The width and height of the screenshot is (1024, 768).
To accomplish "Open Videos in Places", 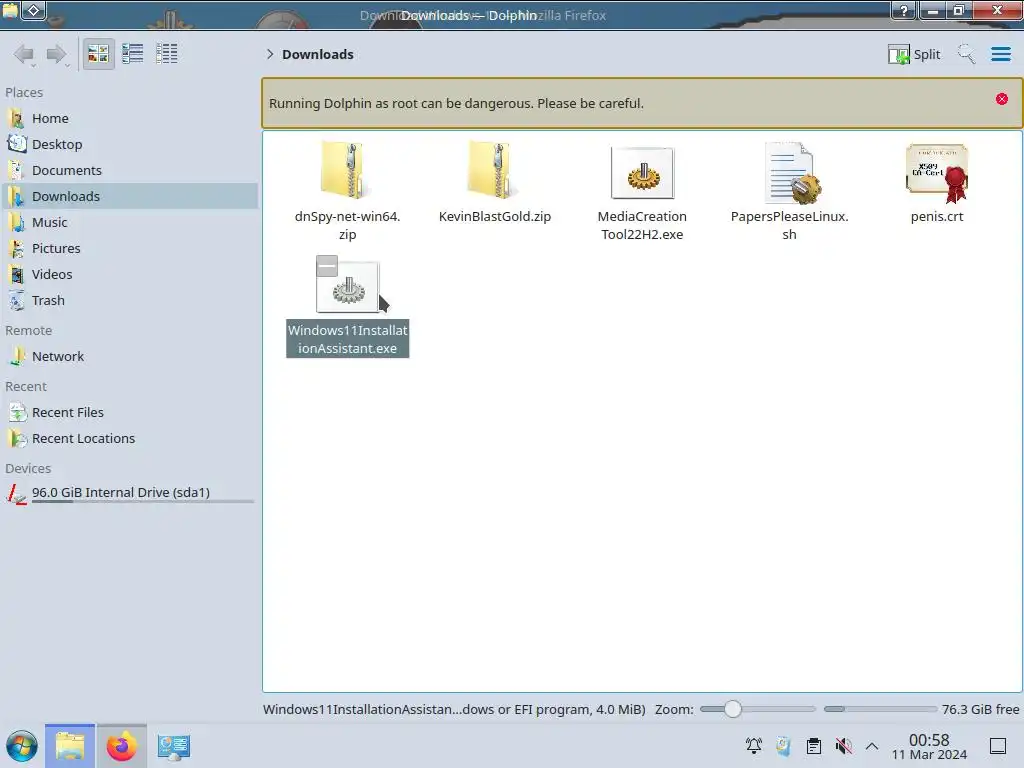I will pos(129,275).
